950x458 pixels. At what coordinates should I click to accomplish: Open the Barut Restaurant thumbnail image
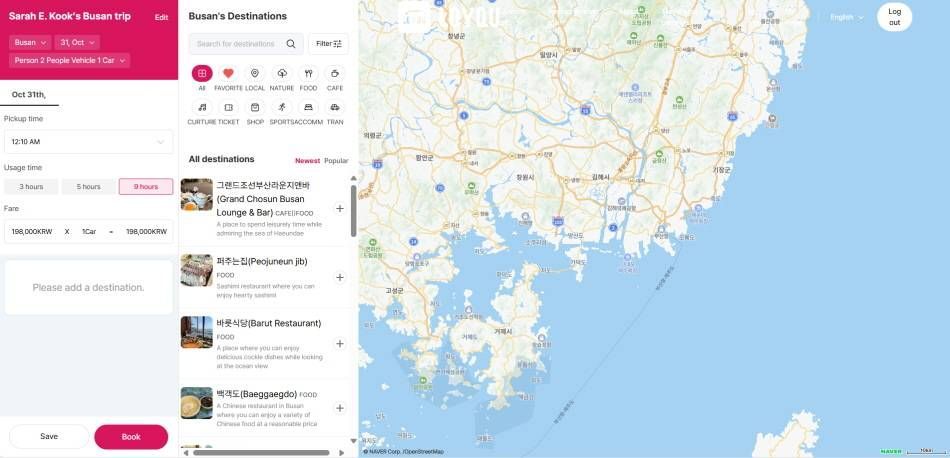click(196, 332)
